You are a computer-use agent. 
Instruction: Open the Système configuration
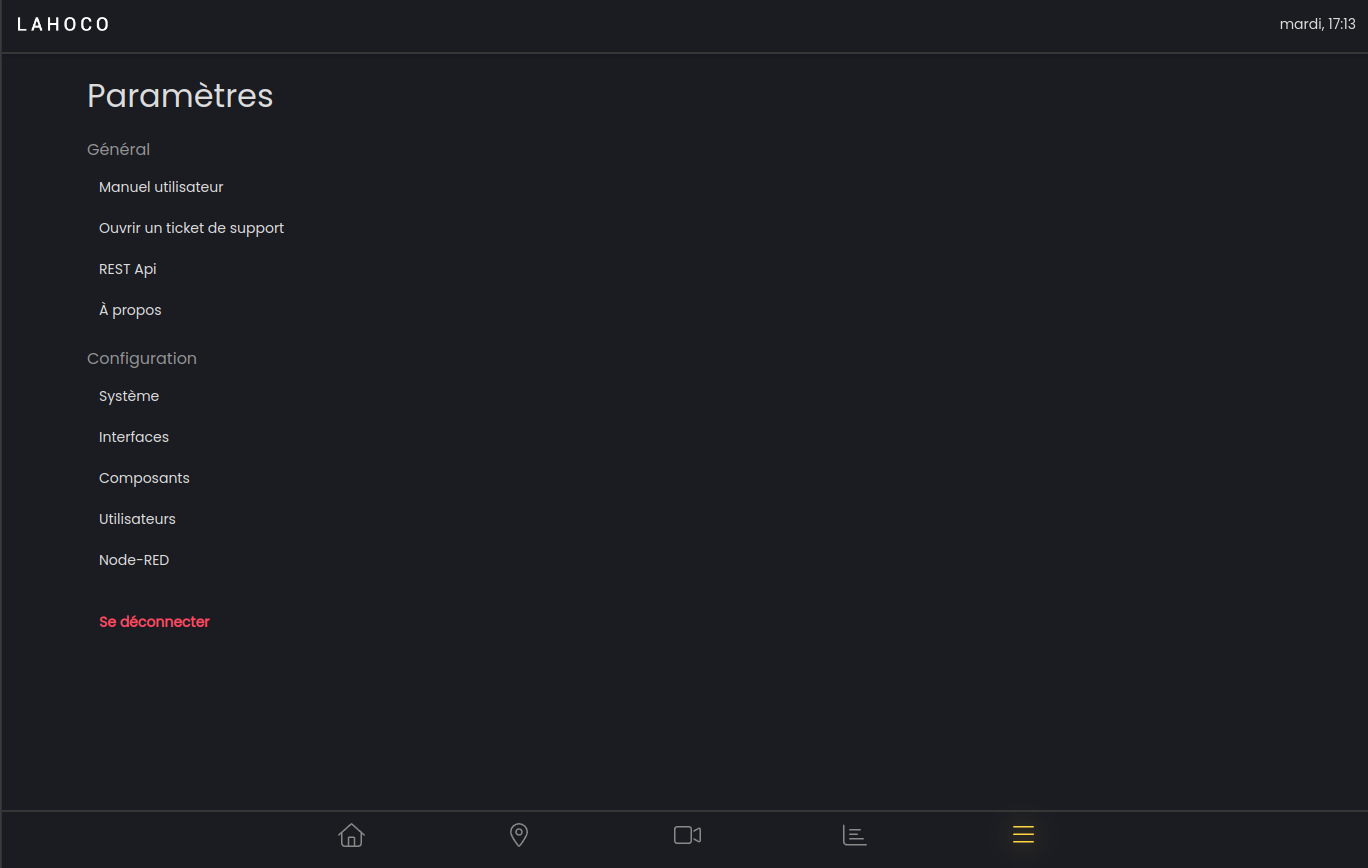point(128,396)
